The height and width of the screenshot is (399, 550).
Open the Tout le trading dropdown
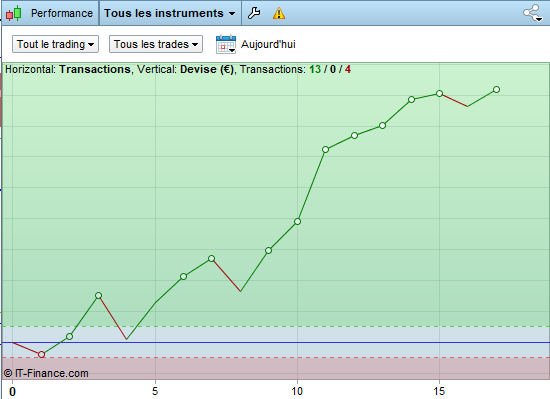[x=55, y=44]
